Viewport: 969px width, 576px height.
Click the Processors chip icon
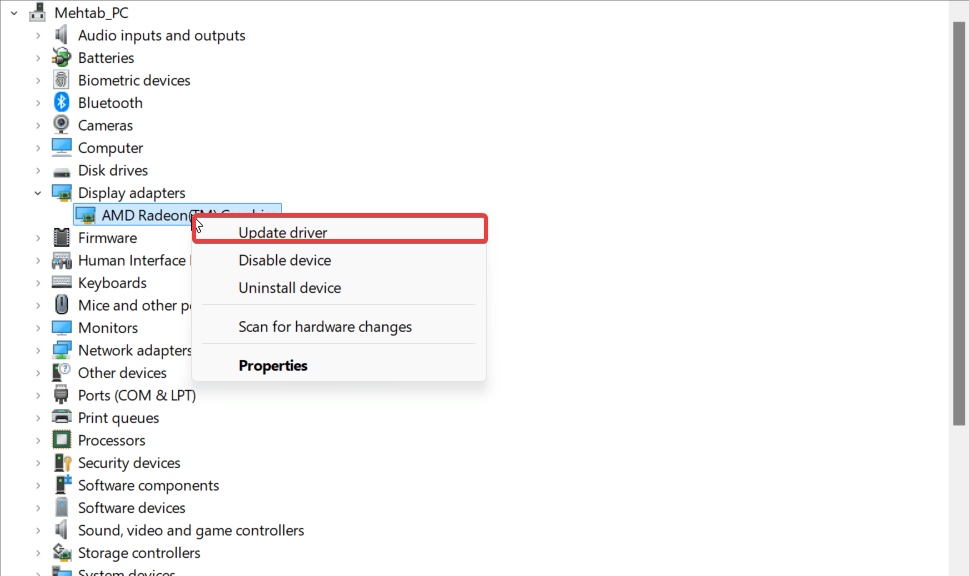pos(61,440)
